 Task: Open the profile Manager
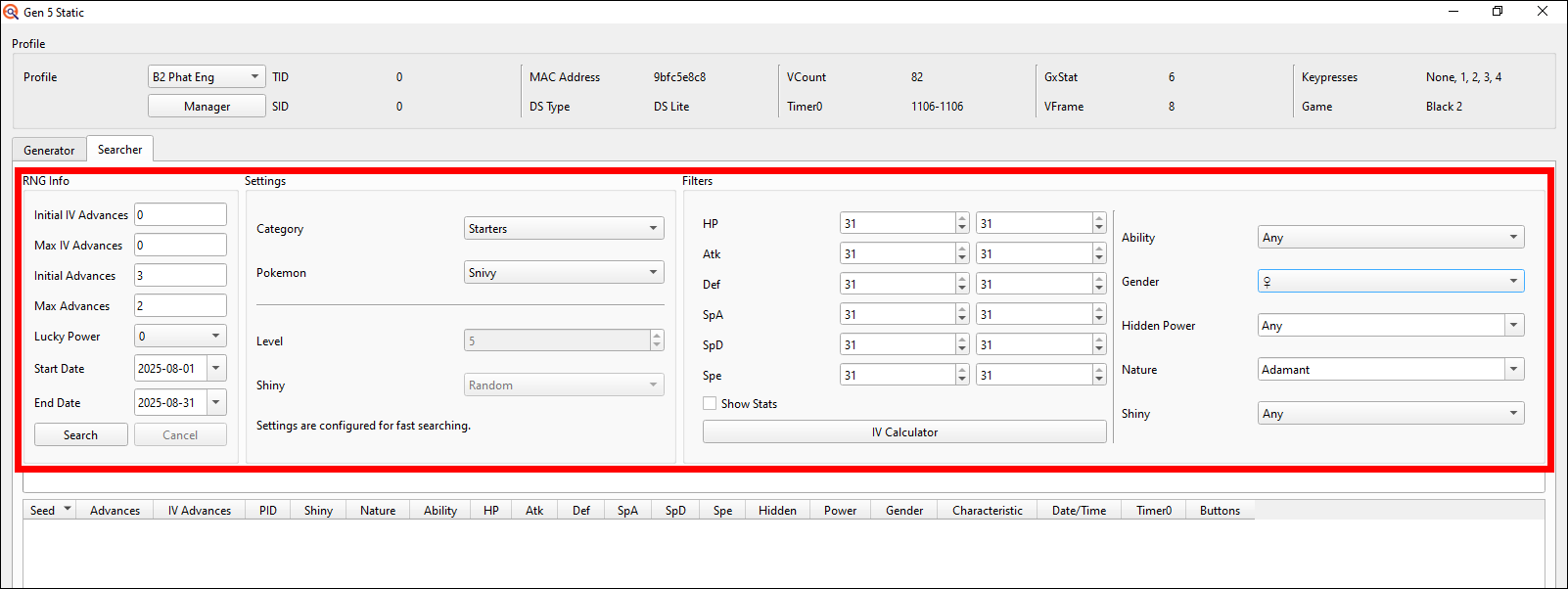point(207,106)
